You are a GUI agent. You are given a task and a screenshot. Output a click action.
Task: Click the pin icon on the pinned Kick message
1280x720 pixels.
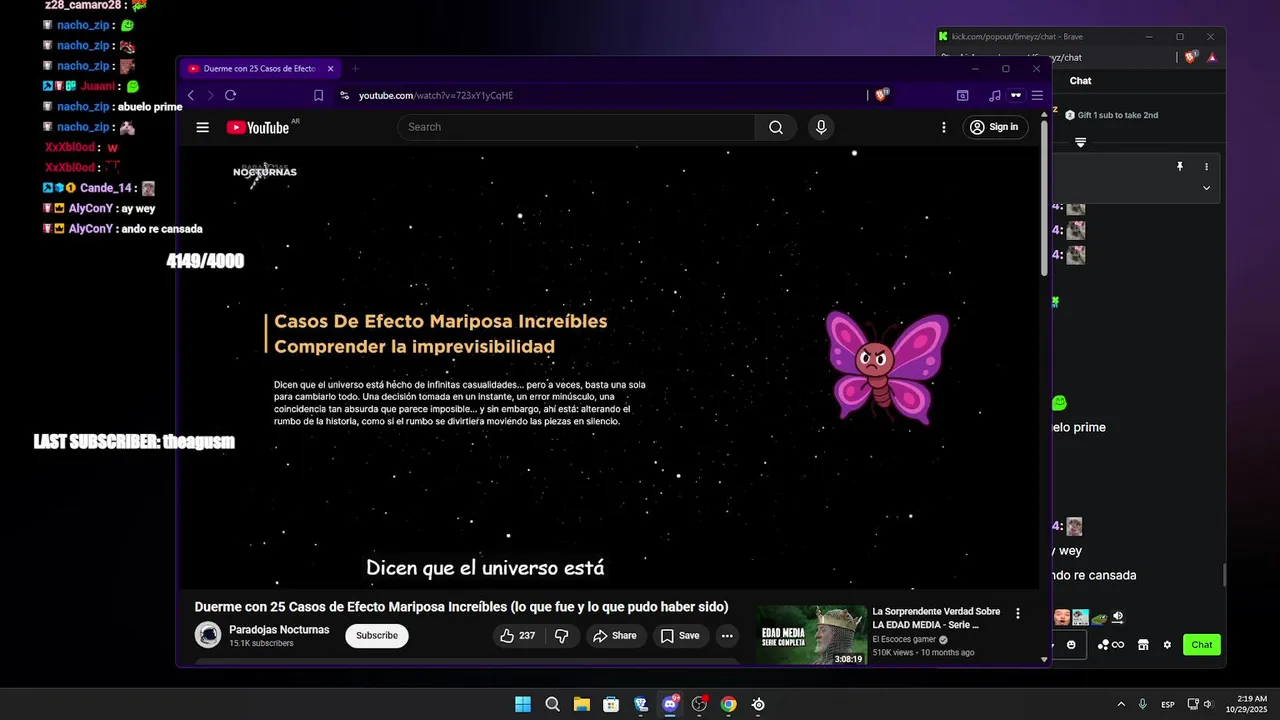pyautogui.click(x=1180, y=167)
